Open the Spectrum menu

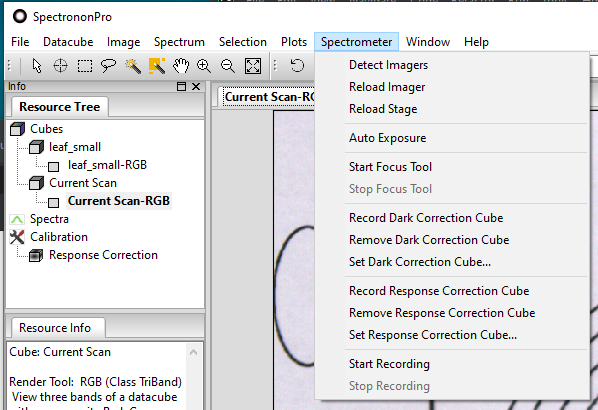tap(179, 42)
